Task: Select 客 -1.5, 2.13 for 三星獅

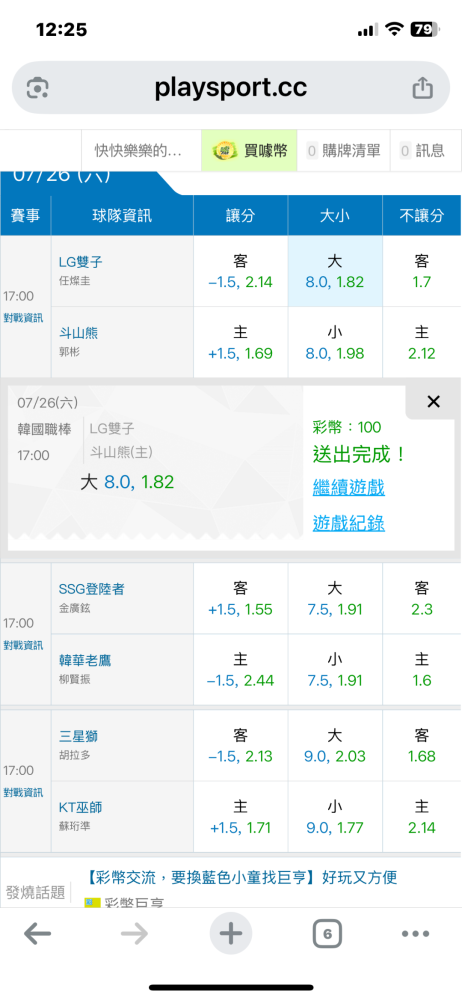Action: 241,746
